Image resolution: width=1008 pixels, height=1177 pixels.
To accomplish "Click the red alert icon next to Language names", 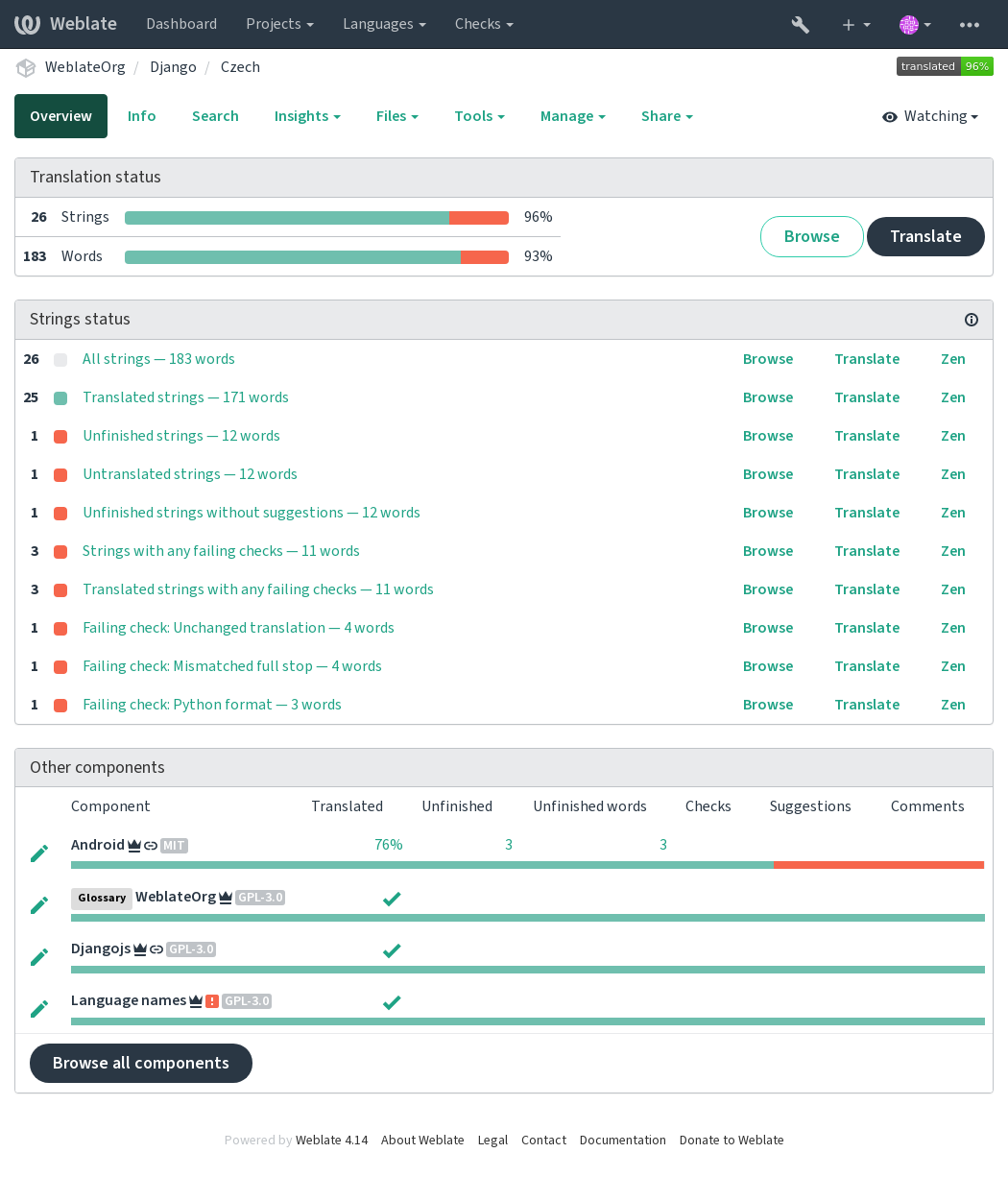I will [x=212, y=1001].
